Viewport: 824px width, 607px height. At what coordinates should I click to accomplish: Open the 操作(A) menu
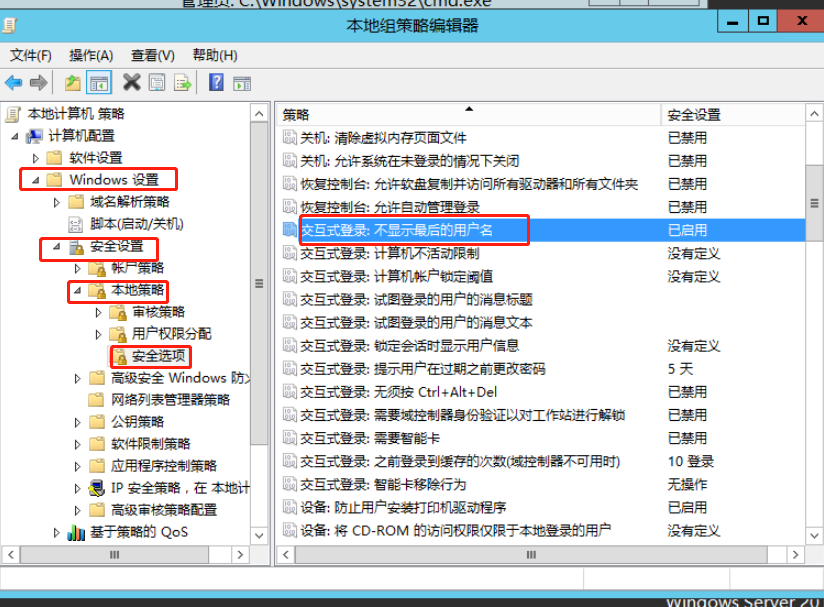91,55
